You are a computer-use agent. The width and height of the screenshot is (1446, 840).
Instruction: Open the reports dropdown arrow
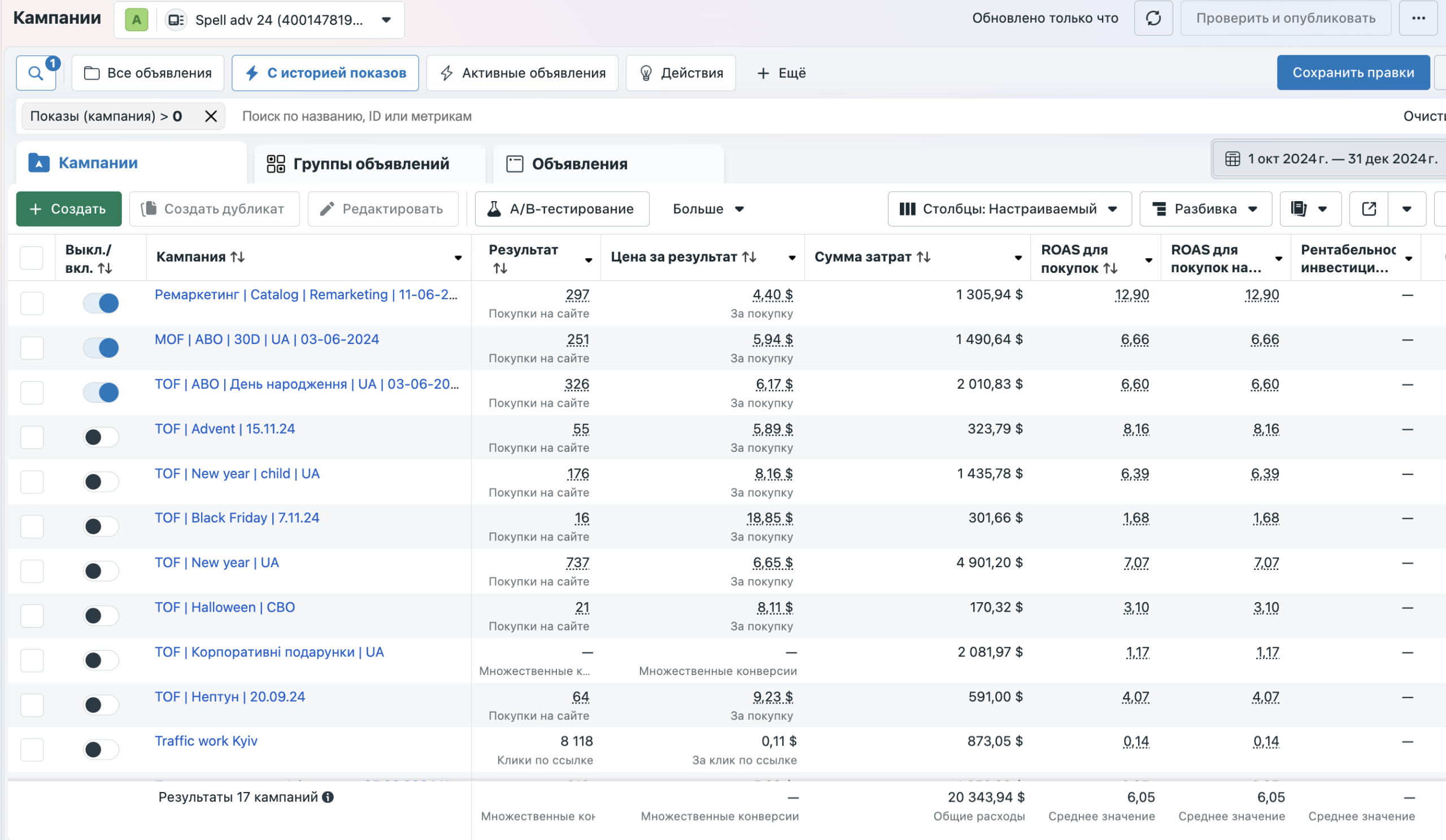(1323, 209)
